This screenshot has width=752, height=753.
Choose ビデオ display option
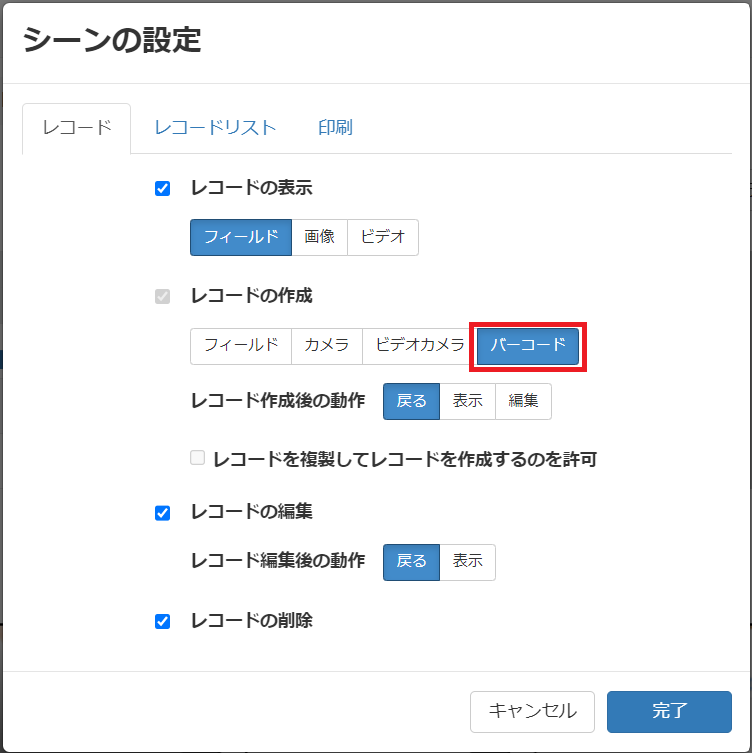pos(383,237)
